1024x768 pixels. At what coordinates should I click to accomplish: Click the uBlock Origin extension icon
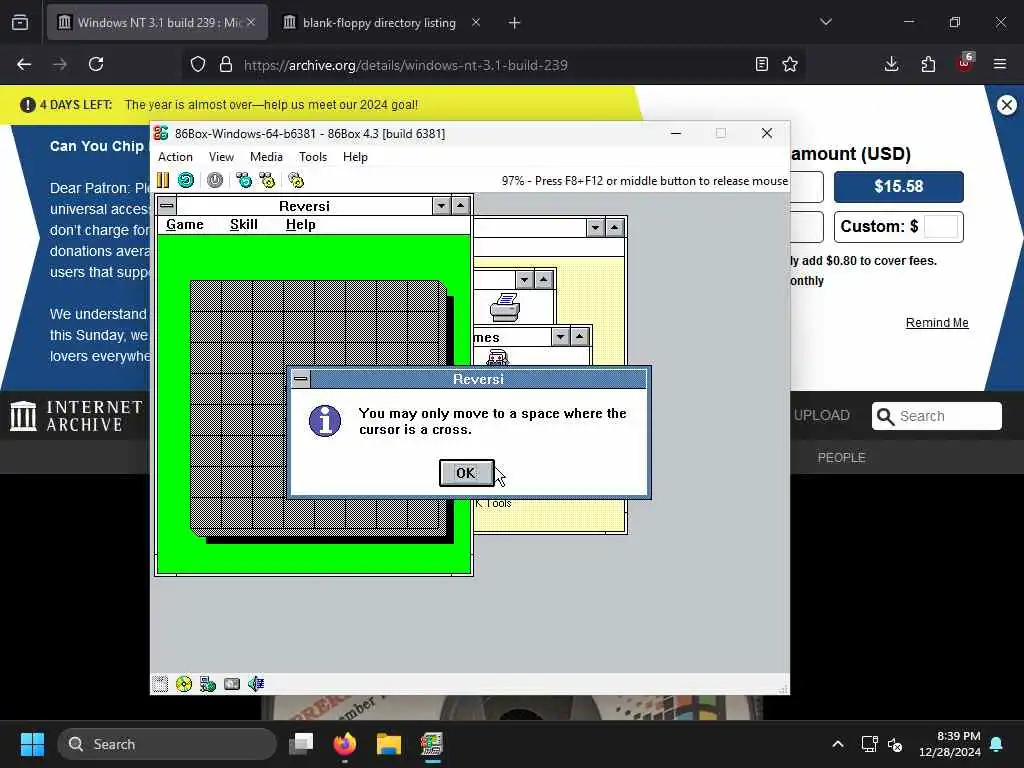[965, 63]
